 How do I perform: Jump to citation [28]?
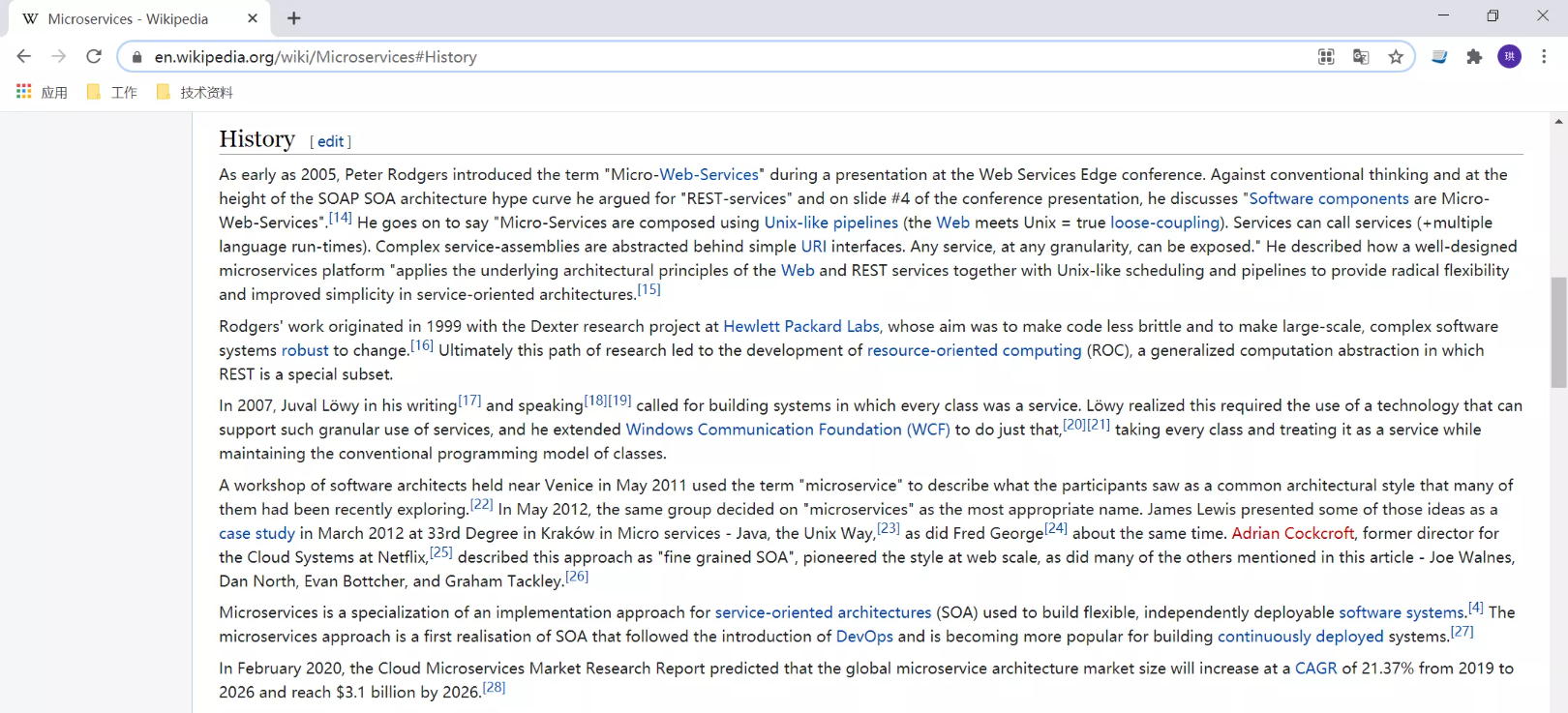pyautogui.click(x=494, y=688)
